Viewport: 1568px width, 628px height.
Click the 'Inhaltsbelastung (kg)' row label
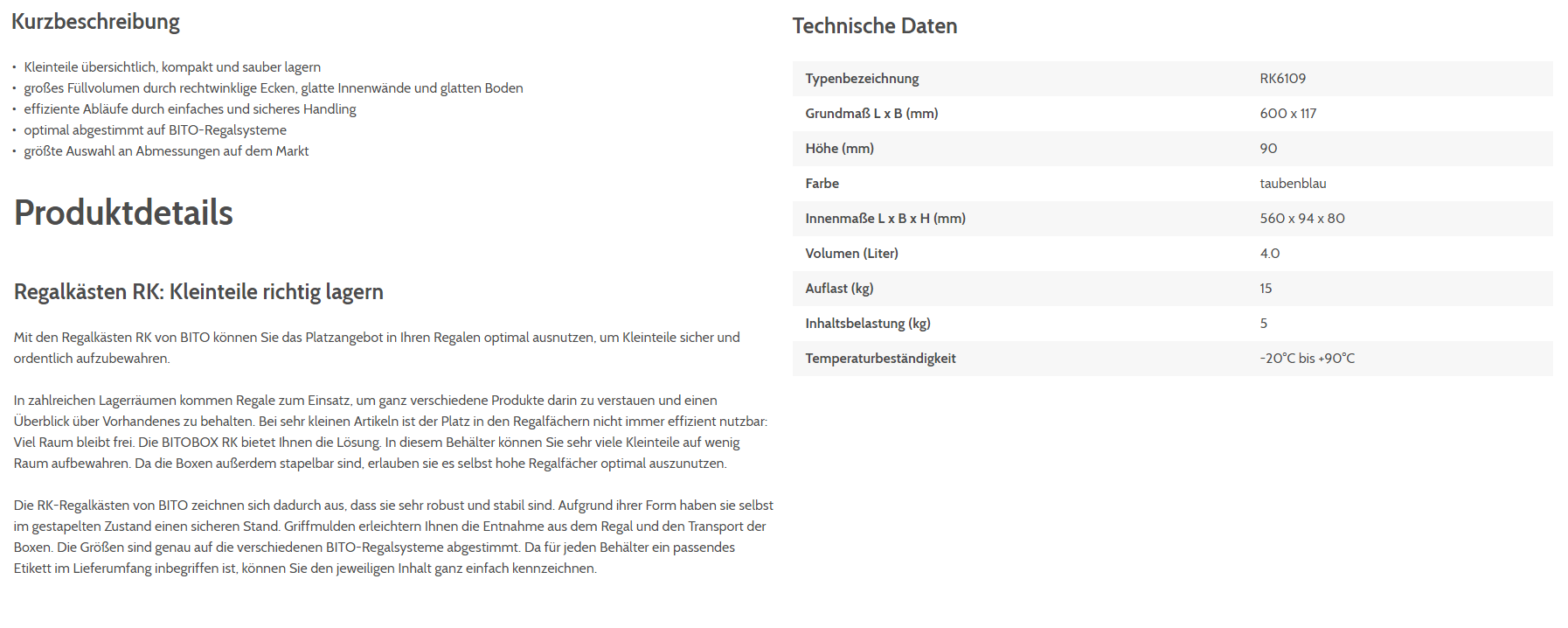pos(868,324)
